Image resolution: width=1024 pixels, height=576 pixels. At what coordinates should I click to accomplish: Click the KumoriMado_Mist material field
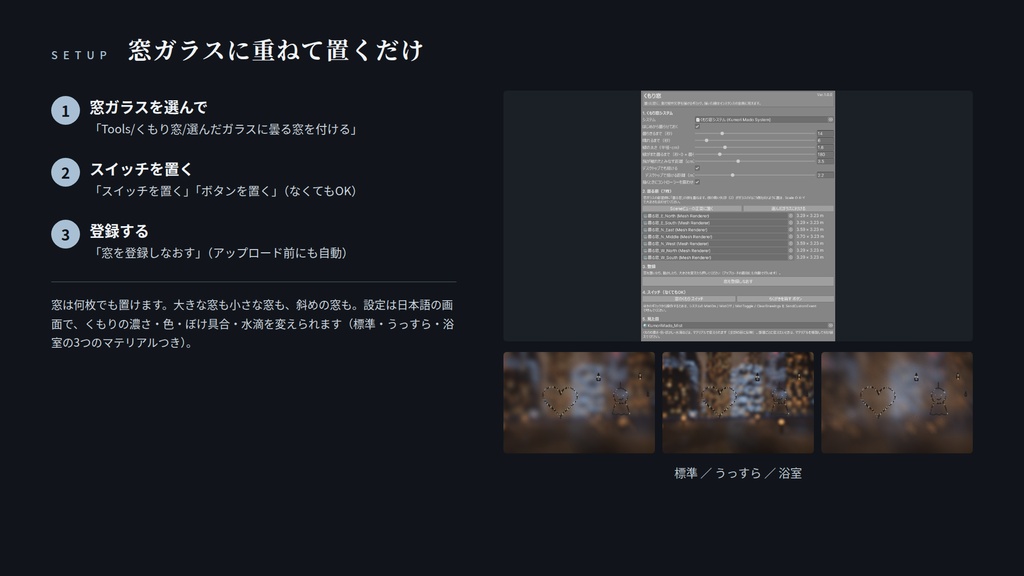coord(738,325)
